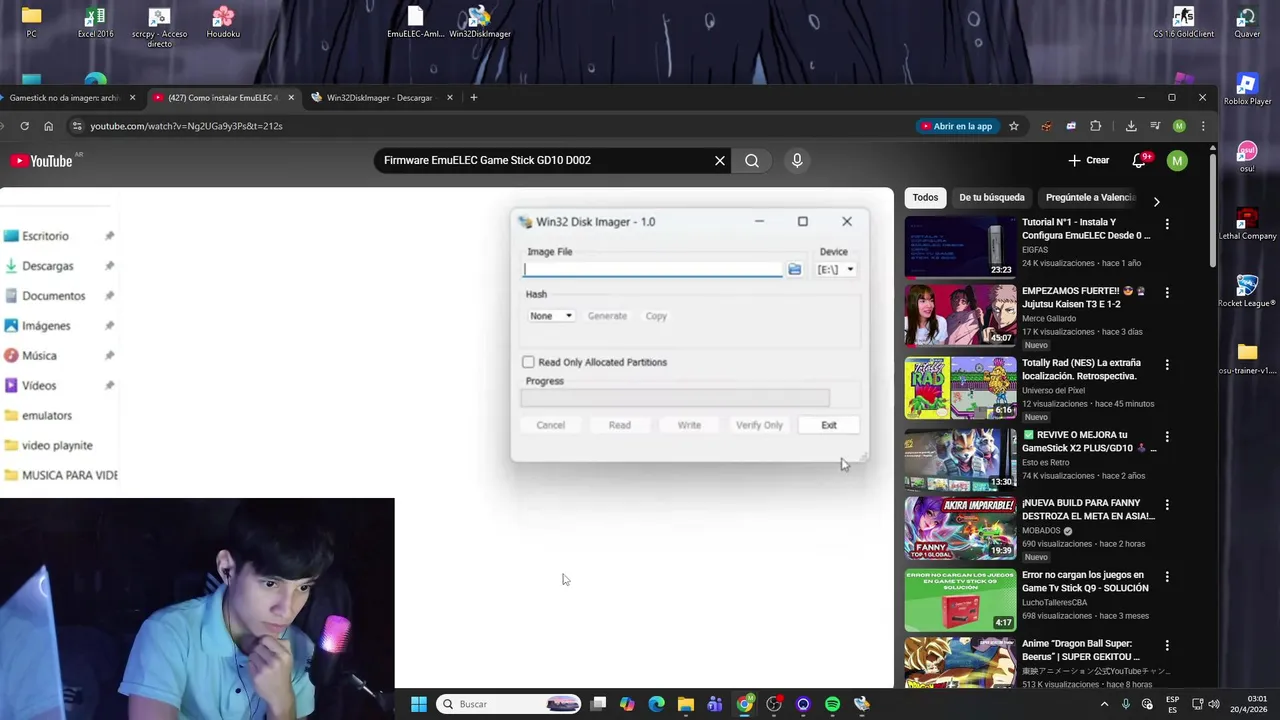Open Microsoft Edge from the taskbar

click(656, 704)
